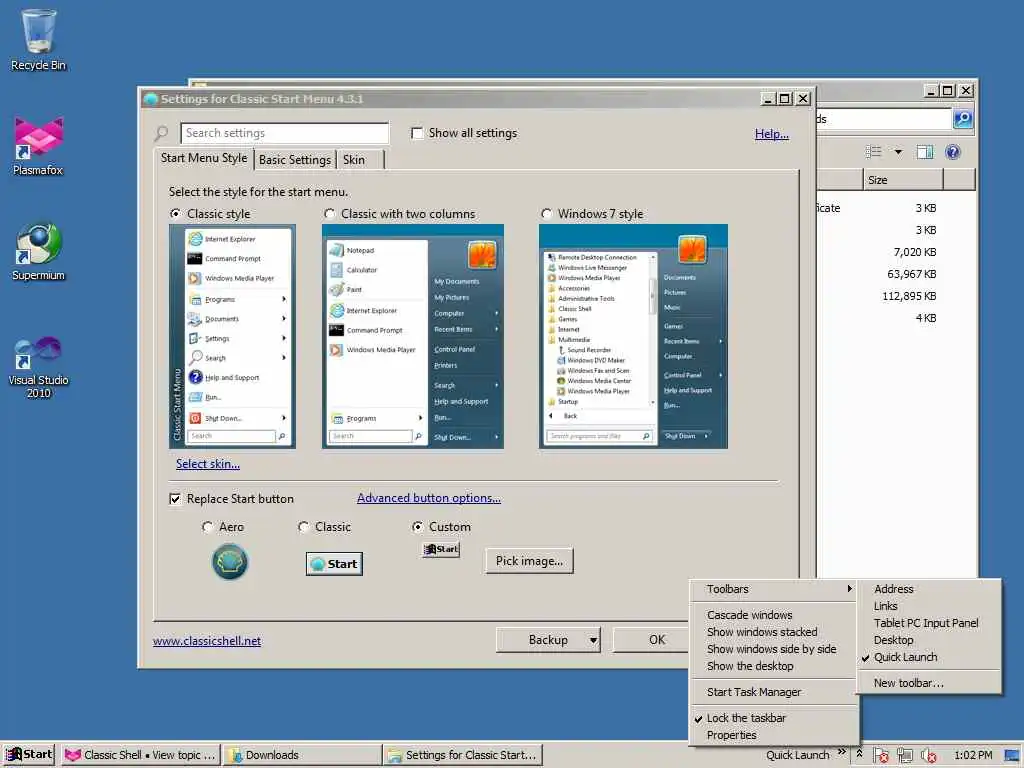Open the www.classicshell.net link
1024x768 pixels.
point(207,641)
